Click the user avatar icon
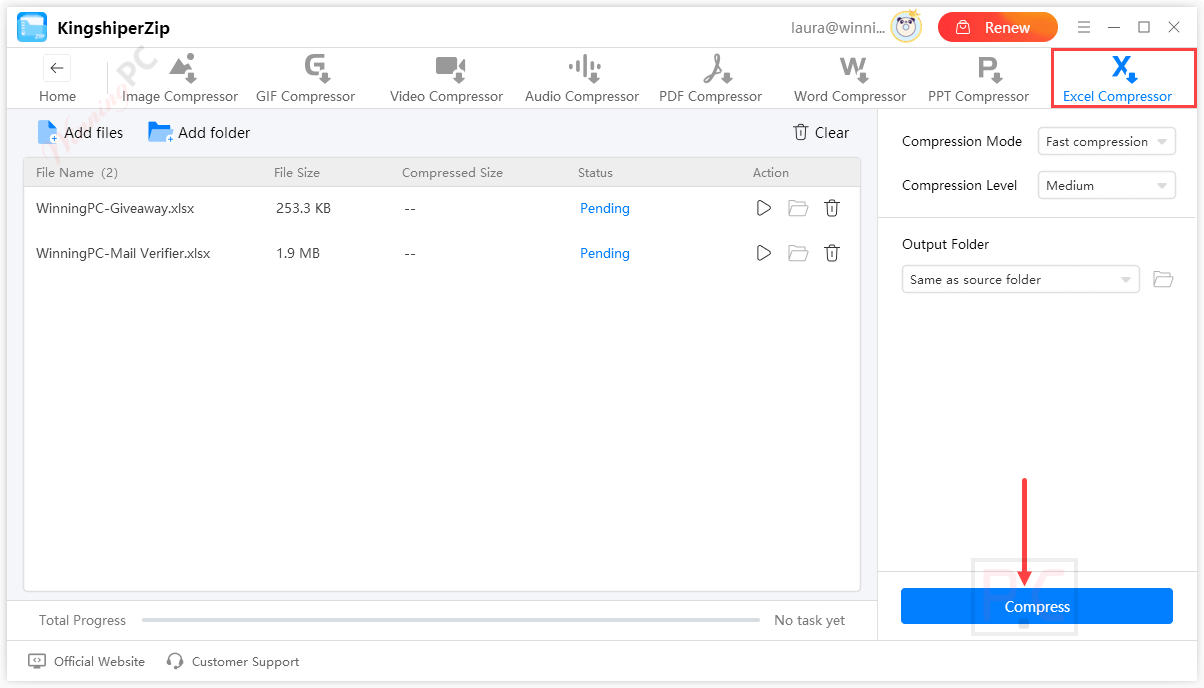 pyautogui.click(x=907, y=27)
